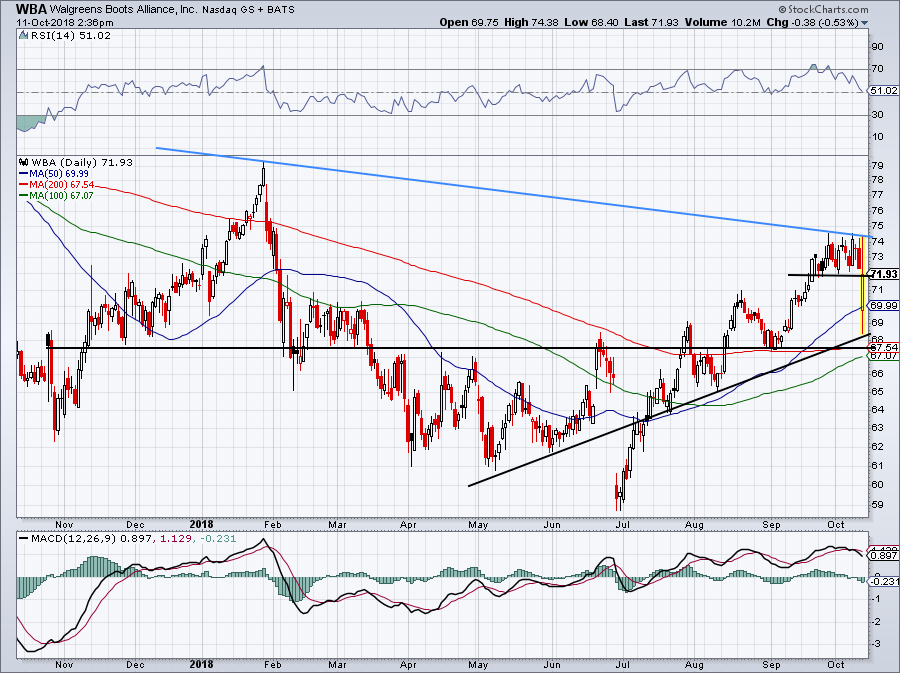The width and height of the screenshot is (900, 673).
Task: Click the Chg value -0.38 (-0.53%)
Action: click(824, 23)
